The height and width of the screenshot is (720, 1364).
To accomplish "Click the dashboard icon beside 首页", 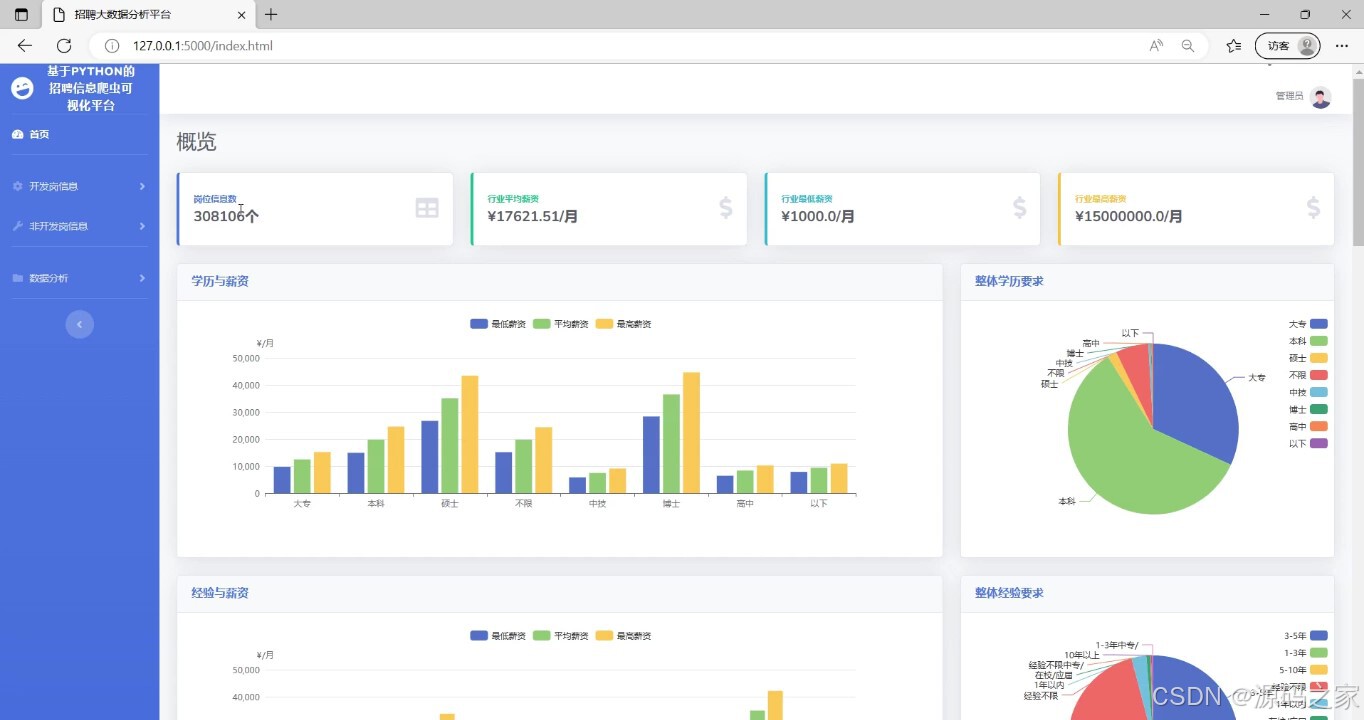I will point(17,134).
